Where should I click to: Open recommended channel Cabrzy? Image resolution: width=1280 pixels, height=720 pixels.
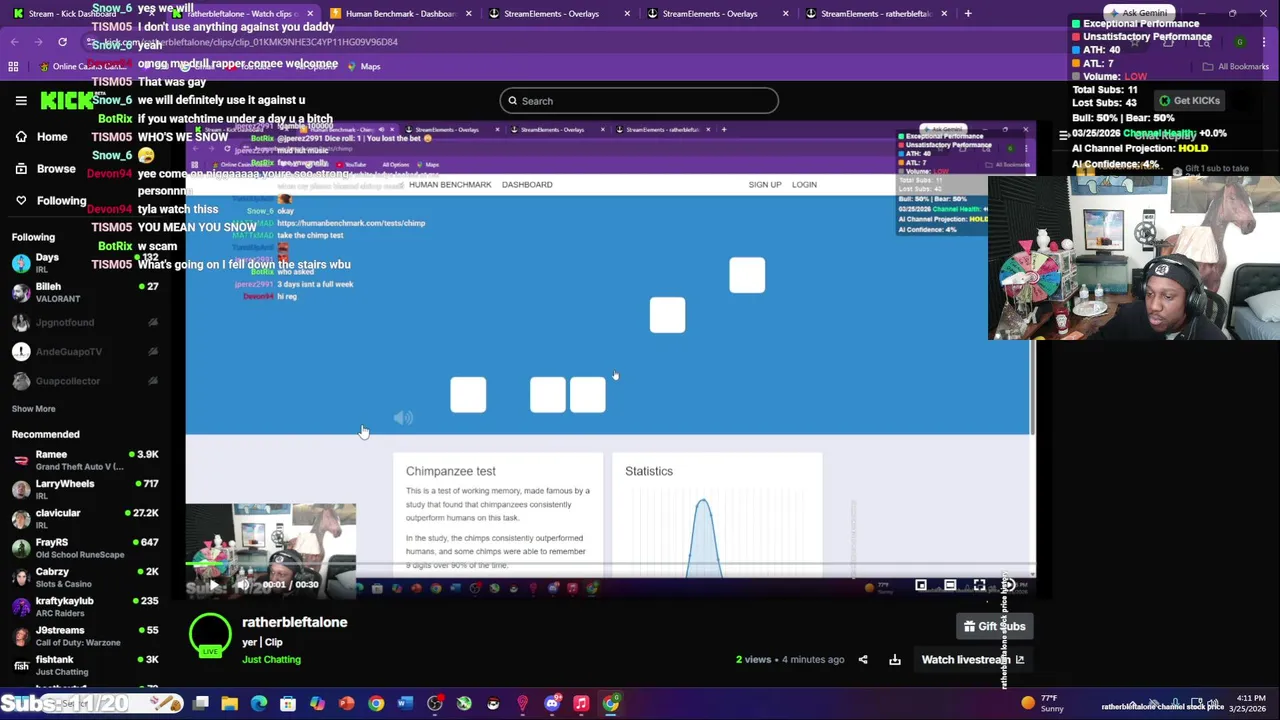[x=85, y=577]
